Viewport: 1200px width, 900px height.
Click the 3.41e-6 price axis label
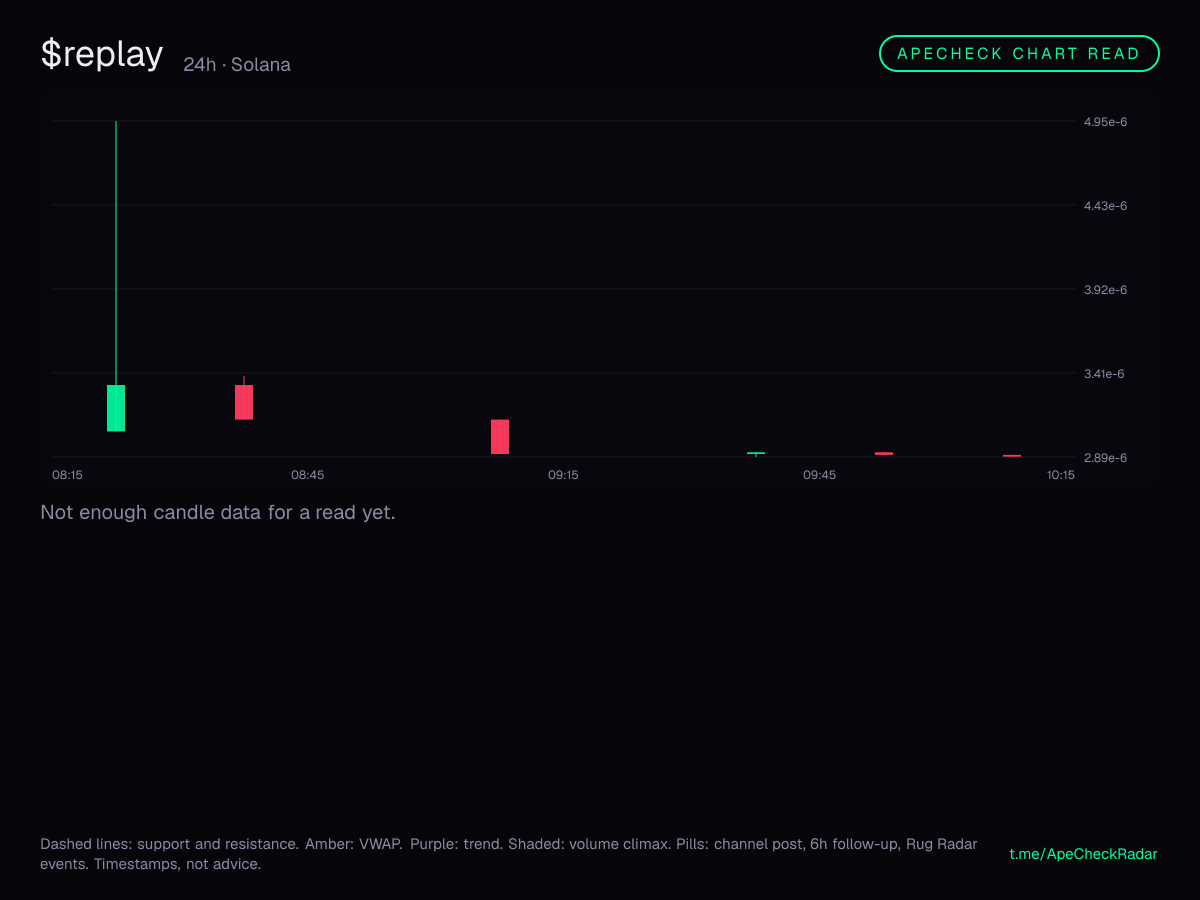(1105, 374)
